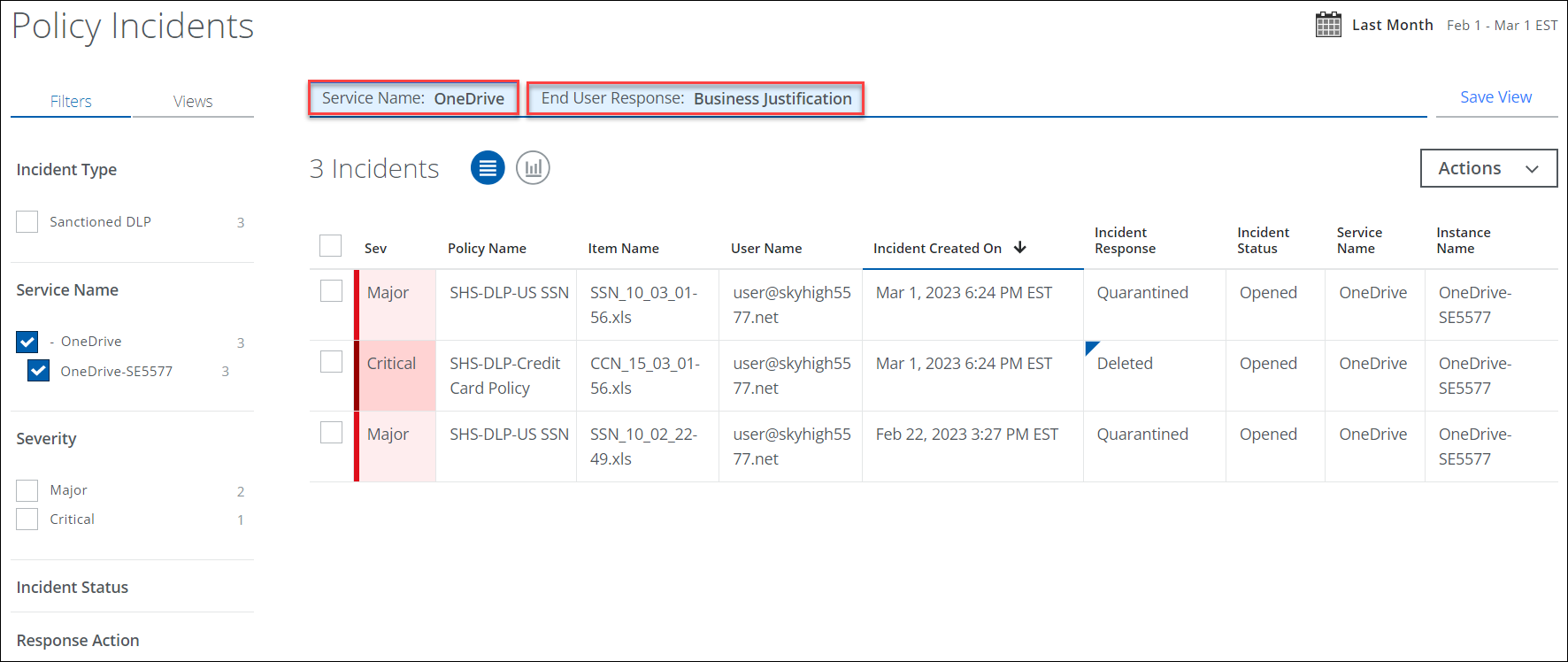
Task: Enable the Critical severity filter checkbox
Action: [27, 519]
